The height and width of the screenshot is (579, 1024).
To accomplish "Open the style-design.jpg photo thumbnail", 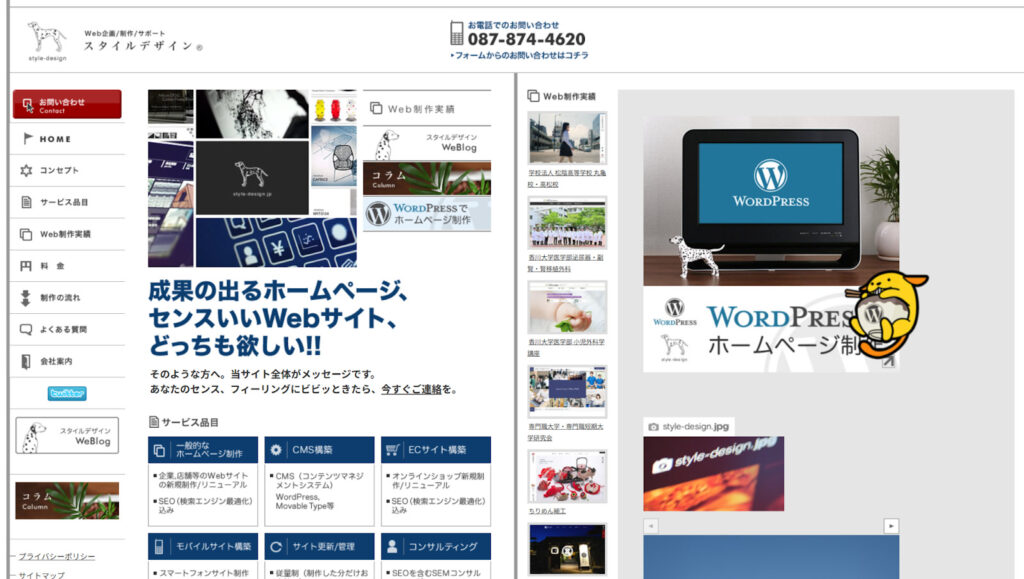I will (713, 473).
